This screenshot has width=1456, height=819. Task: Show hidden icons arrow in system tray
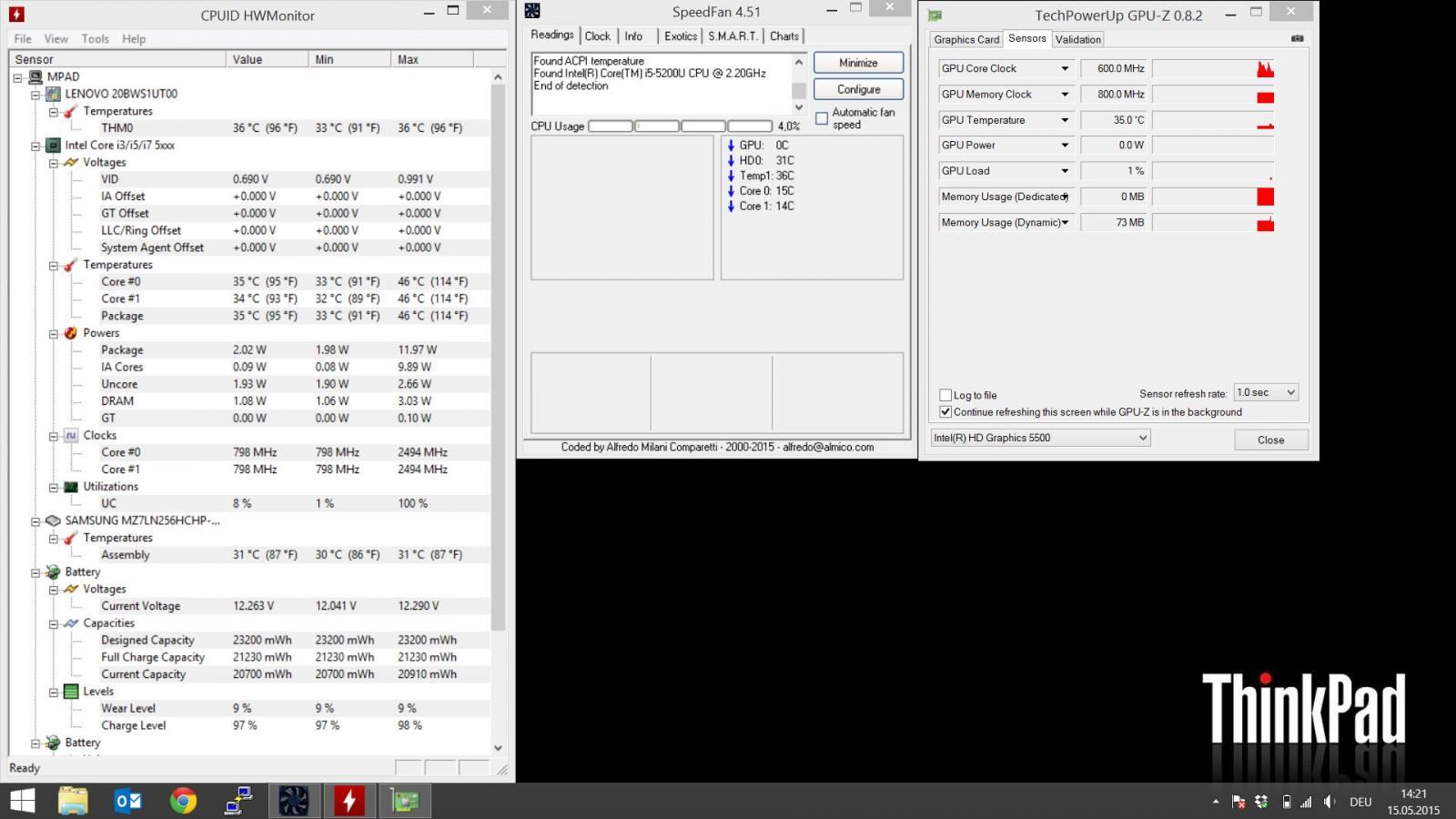[1216, 802]
